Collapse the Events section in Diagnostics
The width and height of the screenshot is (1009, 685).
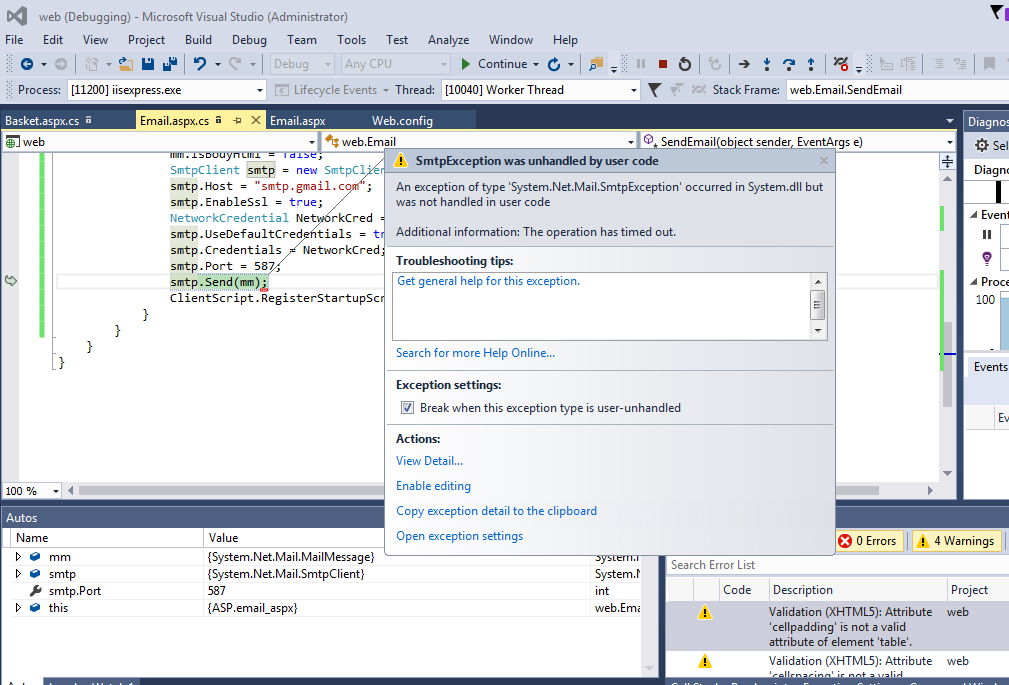[x=974, y=215]
